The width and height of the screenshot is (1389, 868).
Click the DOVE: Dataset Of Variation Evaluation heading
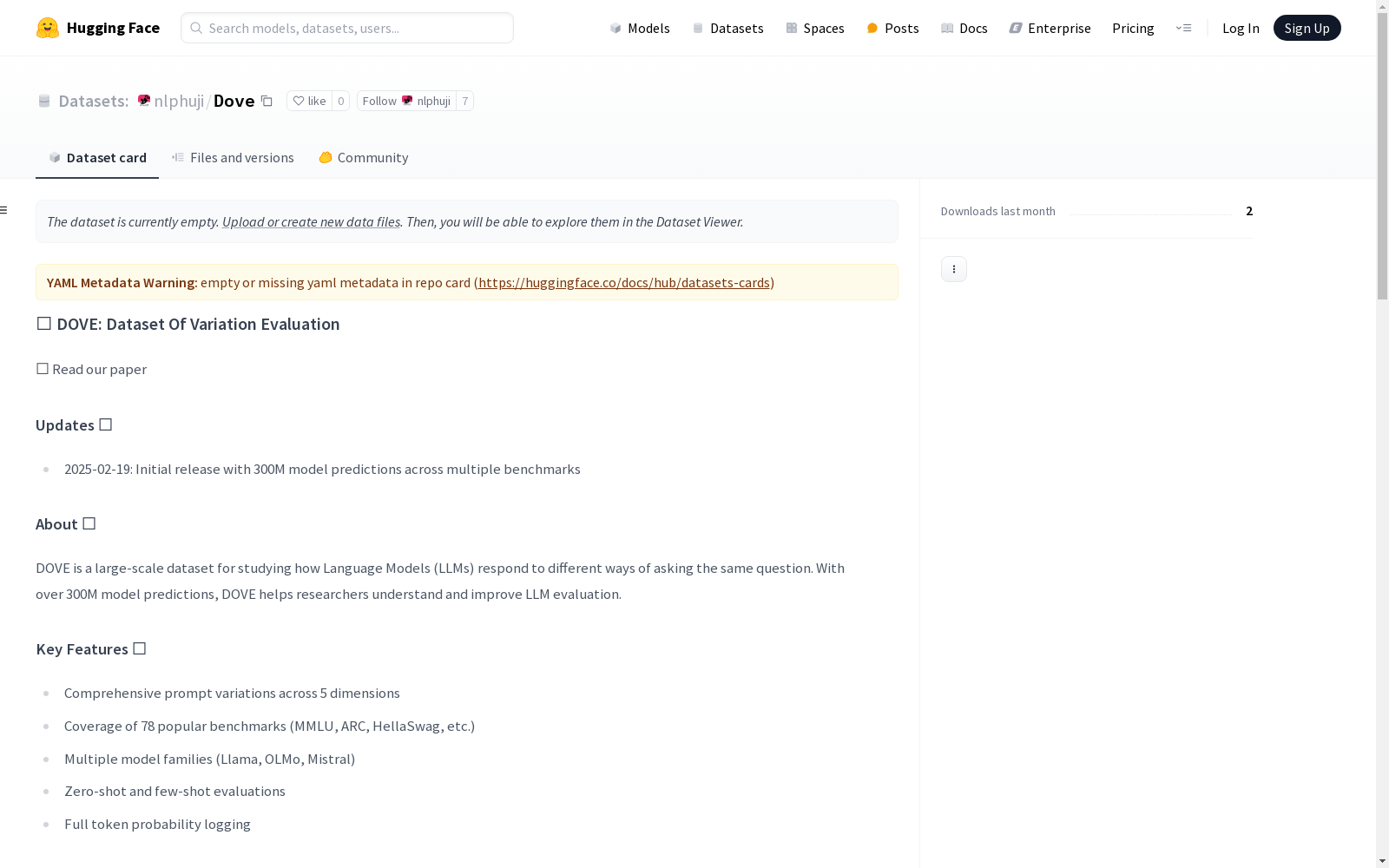point(188,324)
